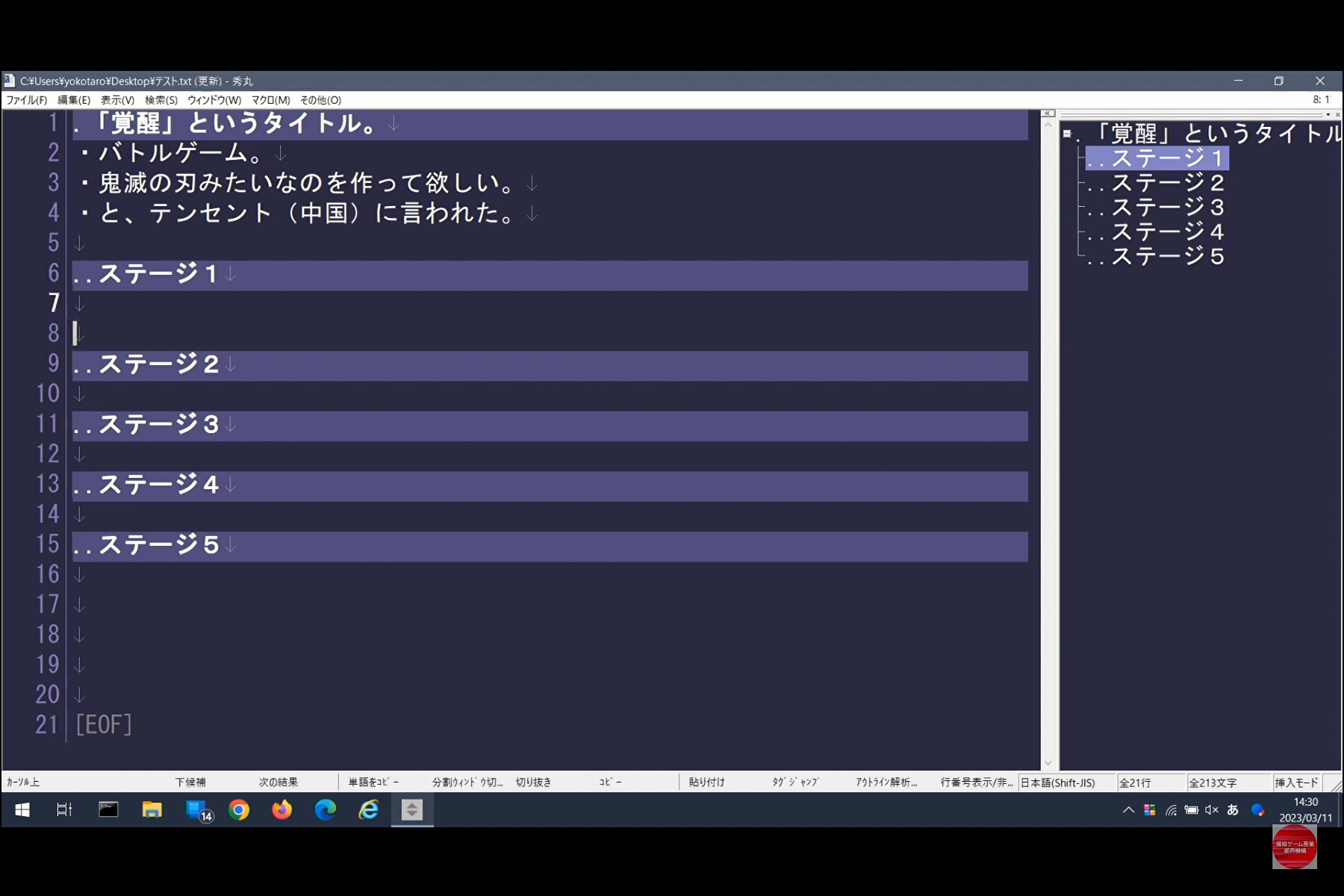Open the Command Prompt taskbar icon

point(108,810)
